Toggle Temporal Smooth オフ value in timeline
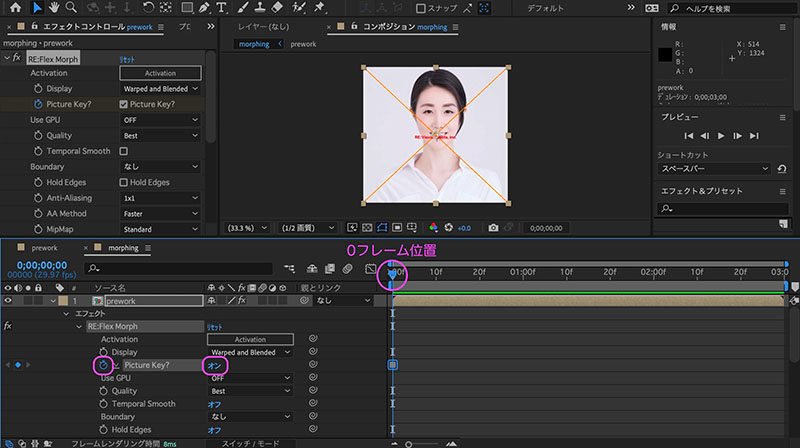Image resolution: width=800 pixels, height=448 pixels. coord(214,404)
